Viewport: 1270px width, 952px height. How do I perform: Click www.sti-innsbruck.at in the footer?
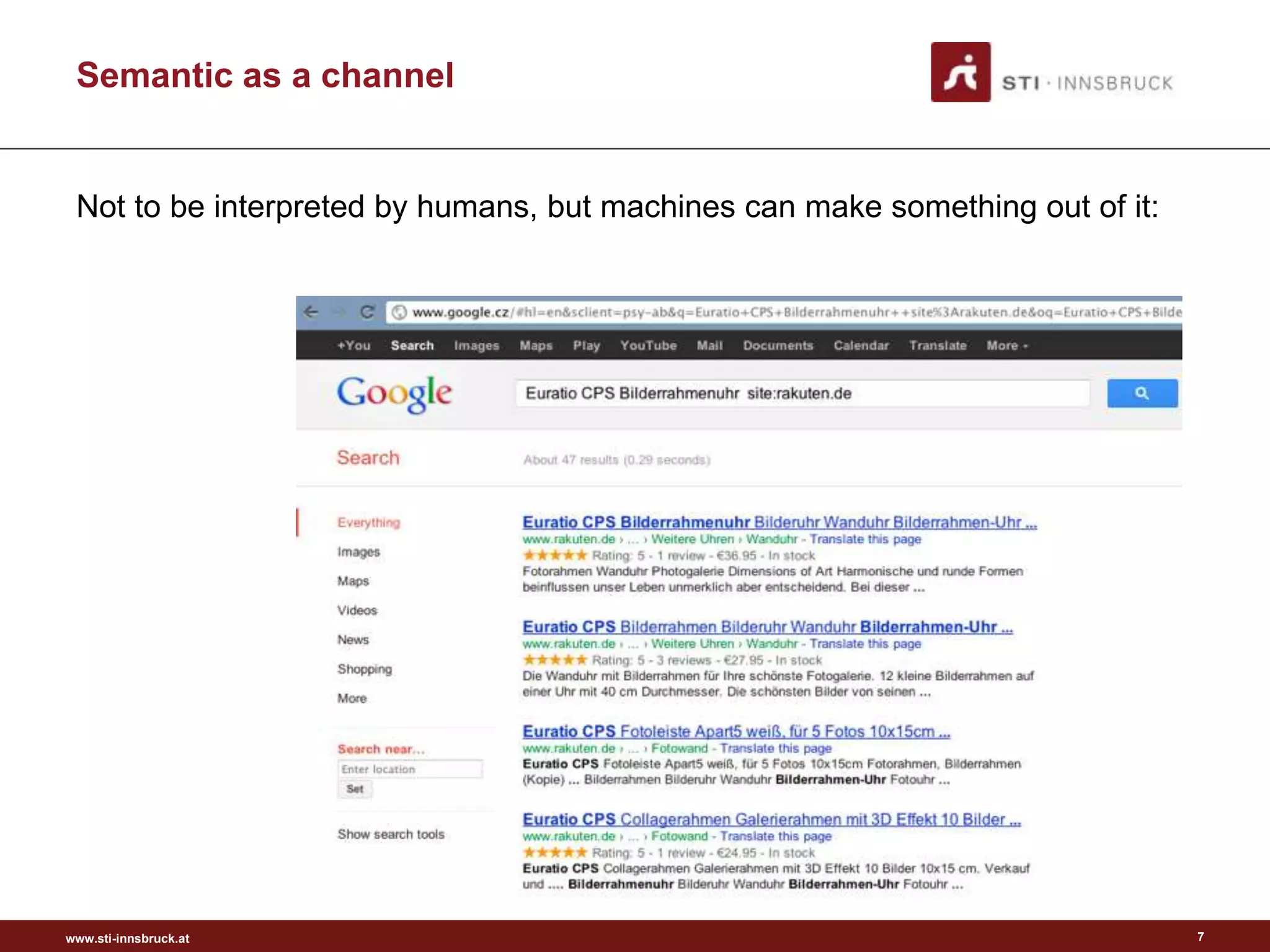(x=127, y=938)
